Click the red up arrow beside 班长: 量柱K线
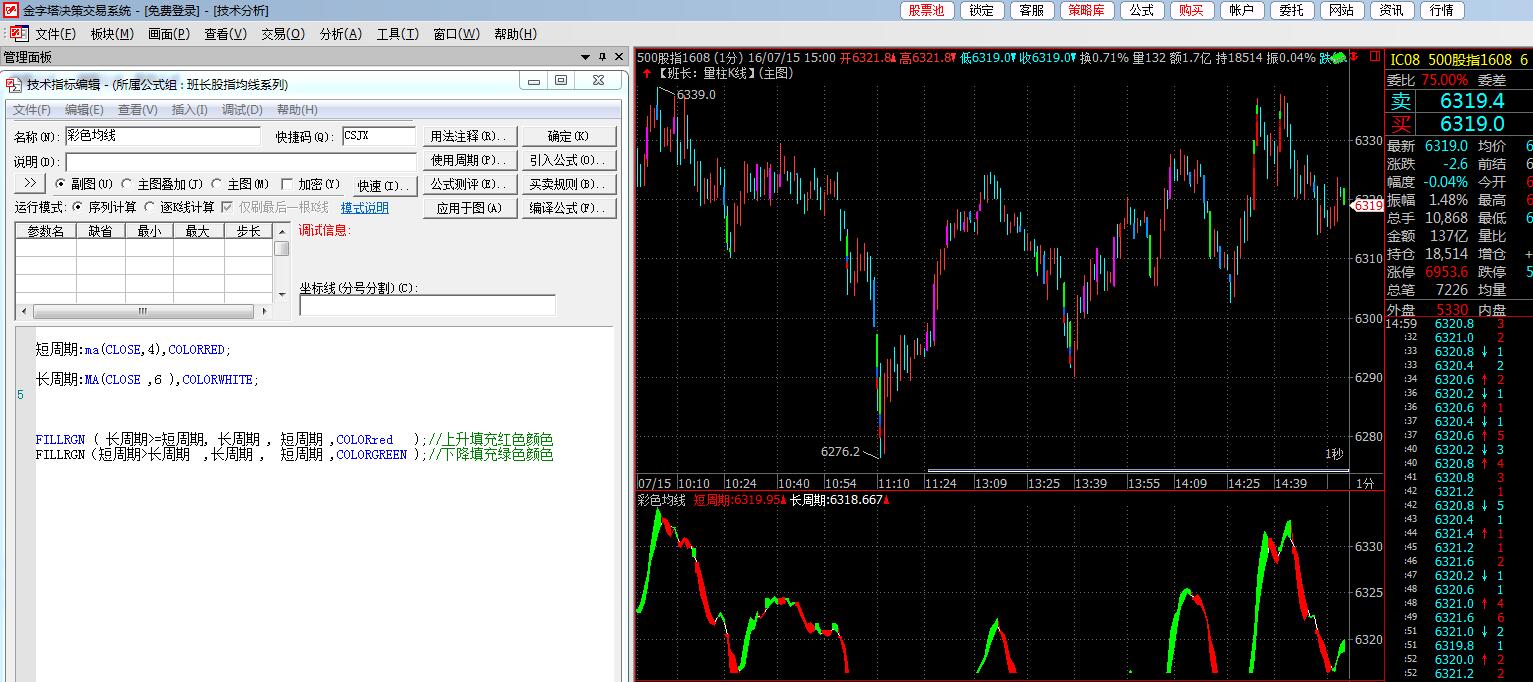Screen dimensions: 1533x682 click(x=647, y=73)
